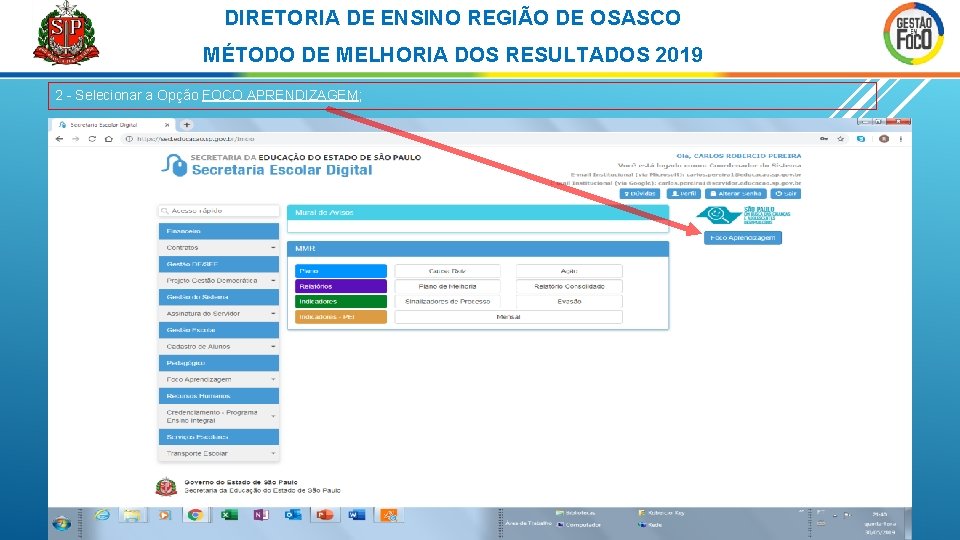Screen dimensions: 960x540
Task: Open Word from the taskbar
Action: coord(356,516)
